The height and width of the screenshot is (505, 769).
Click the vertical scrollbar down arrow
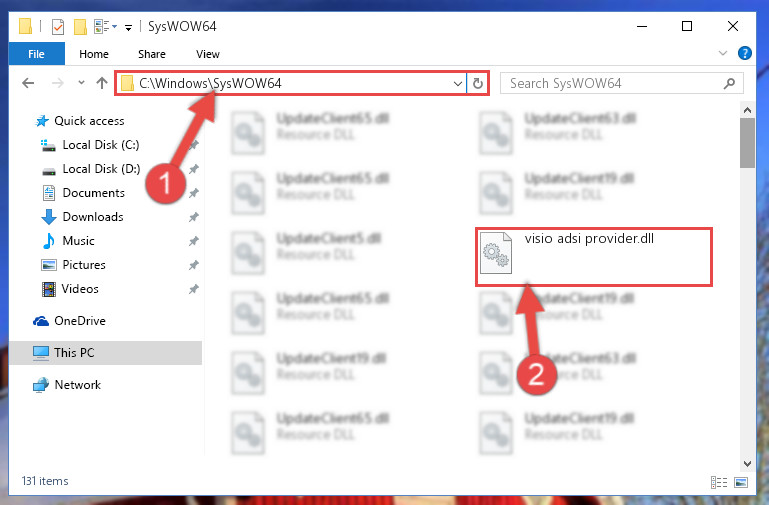(747, 463)
